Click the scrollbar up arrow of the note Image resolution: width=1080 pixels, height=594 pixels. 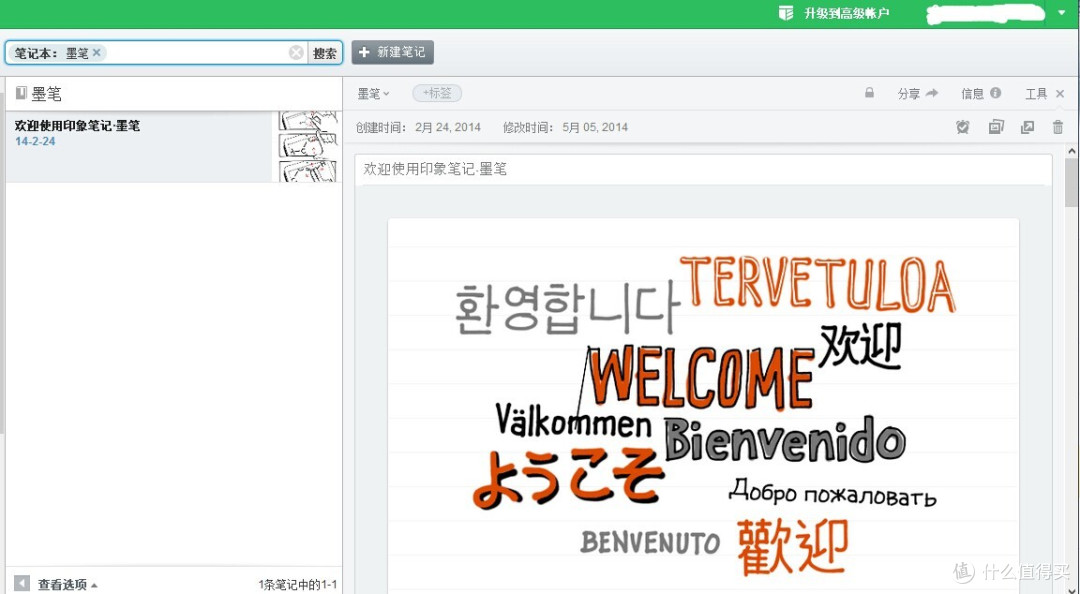(1072, 150)
